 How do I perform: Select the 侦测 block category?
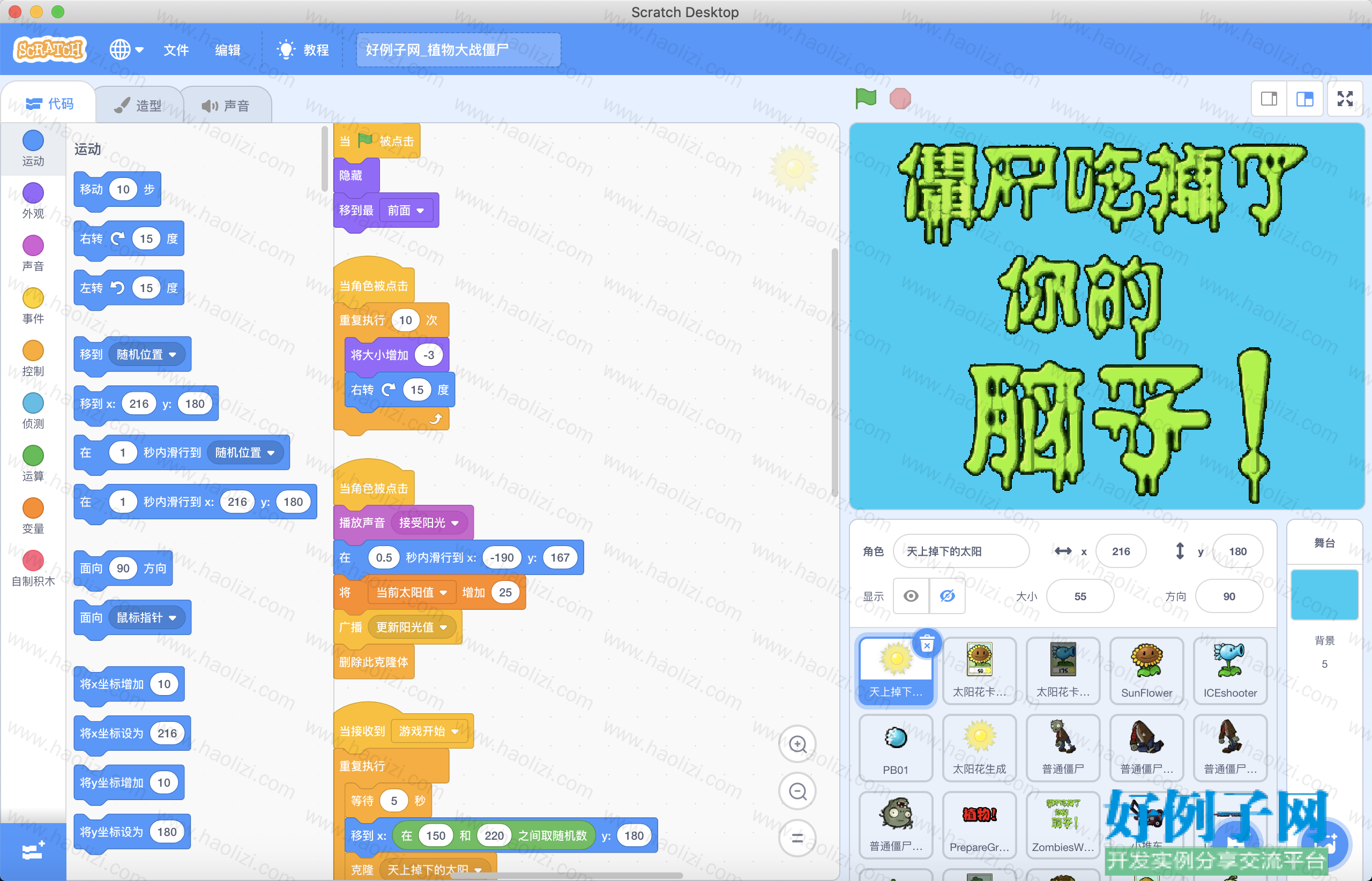(x=33, y=412)
